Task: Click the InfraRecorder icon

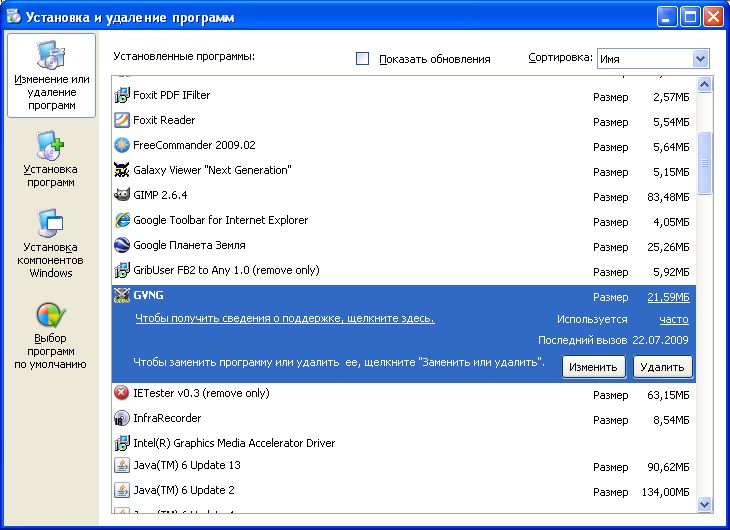Action: [122, 418]
